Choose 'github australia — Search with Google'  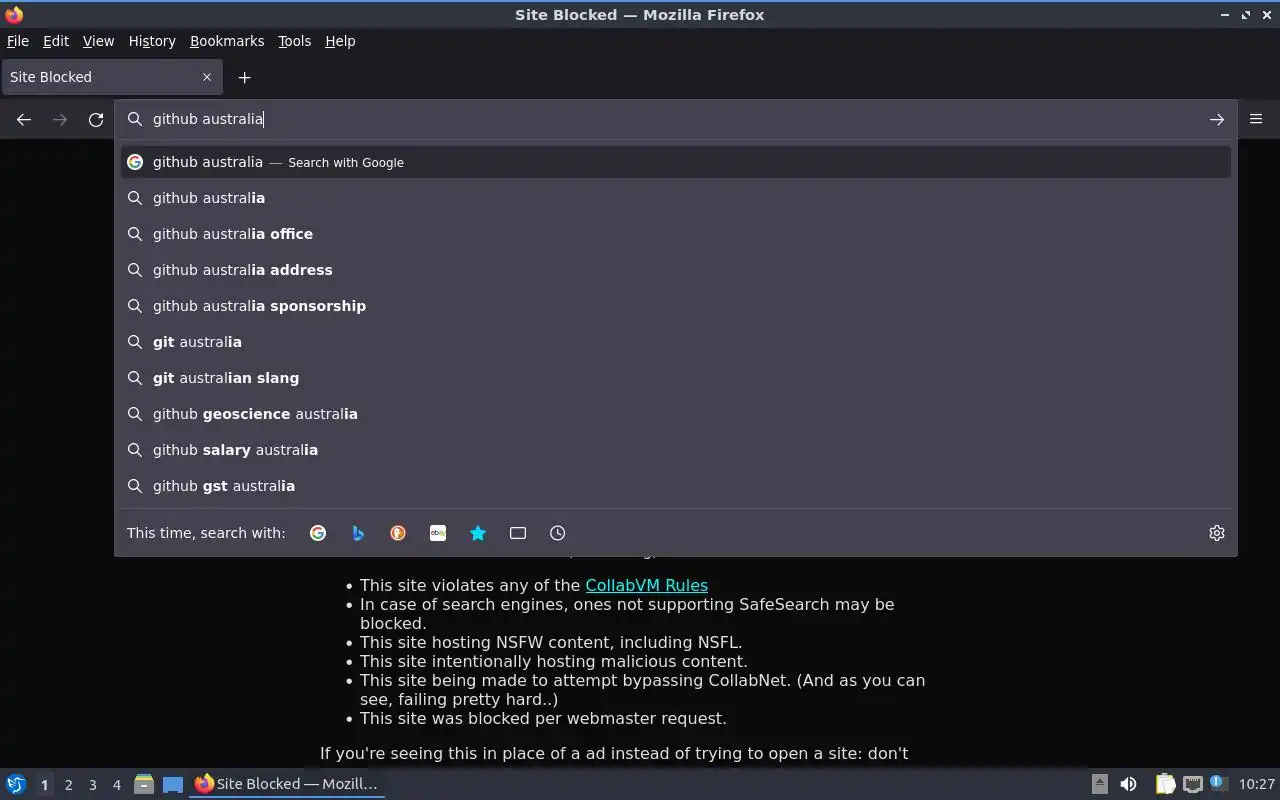tap(676, 162)
